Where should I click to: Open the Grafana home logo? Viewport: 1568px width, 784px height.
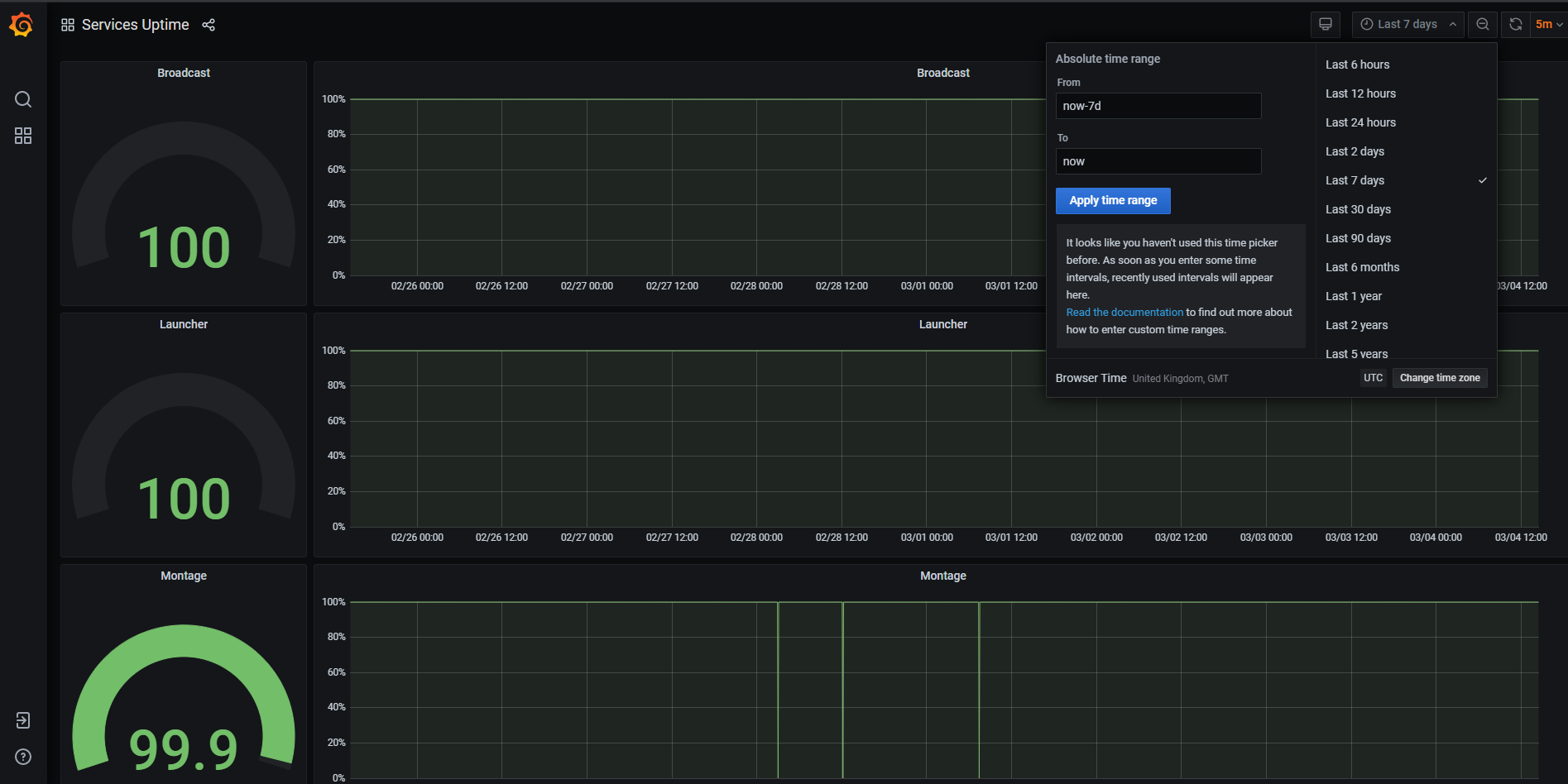coord(22,25)
